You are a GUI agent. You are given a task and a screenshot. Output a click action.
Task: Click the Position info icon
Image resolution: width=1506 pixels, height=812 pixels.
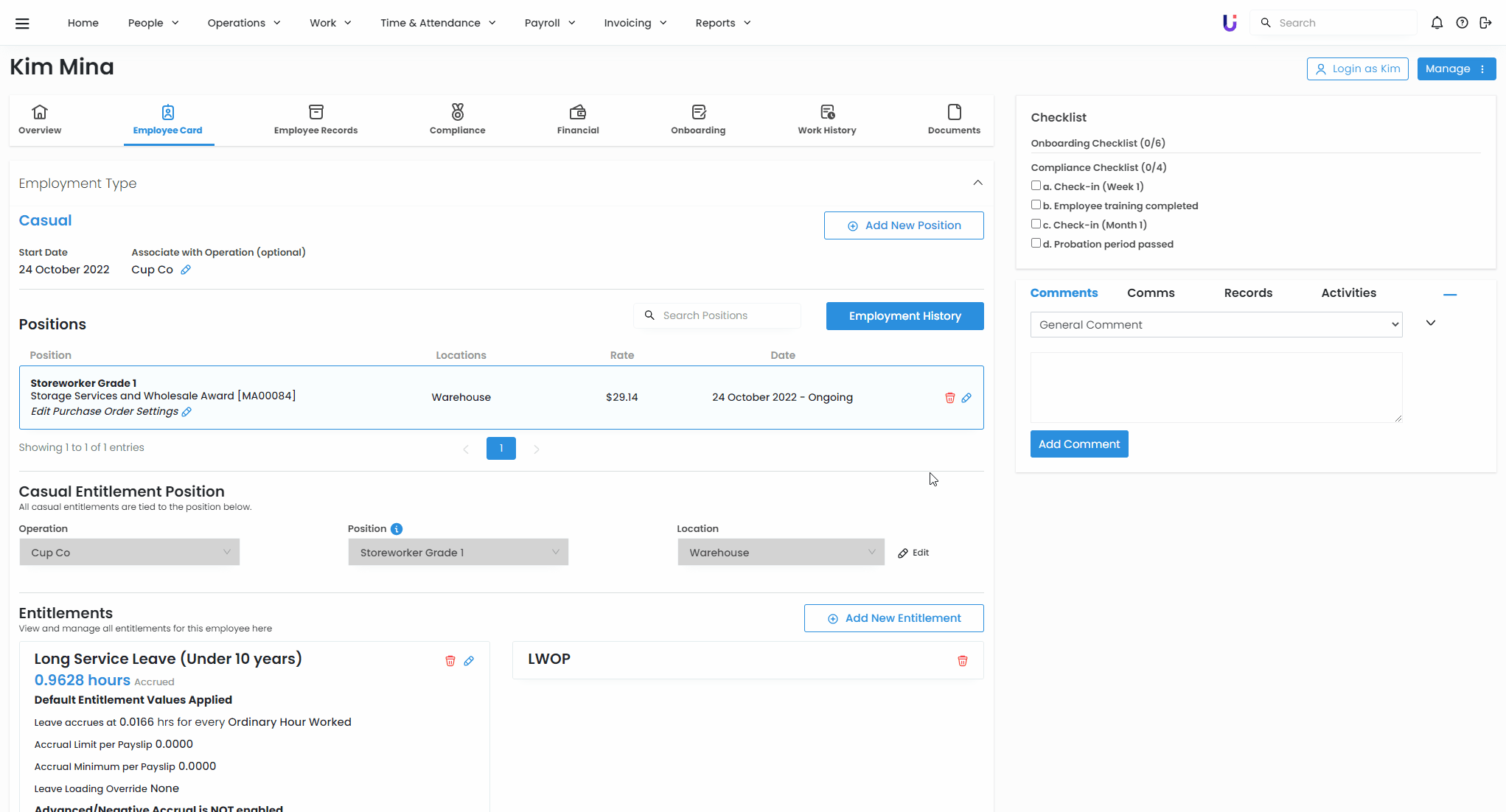[x=397, y=529]
